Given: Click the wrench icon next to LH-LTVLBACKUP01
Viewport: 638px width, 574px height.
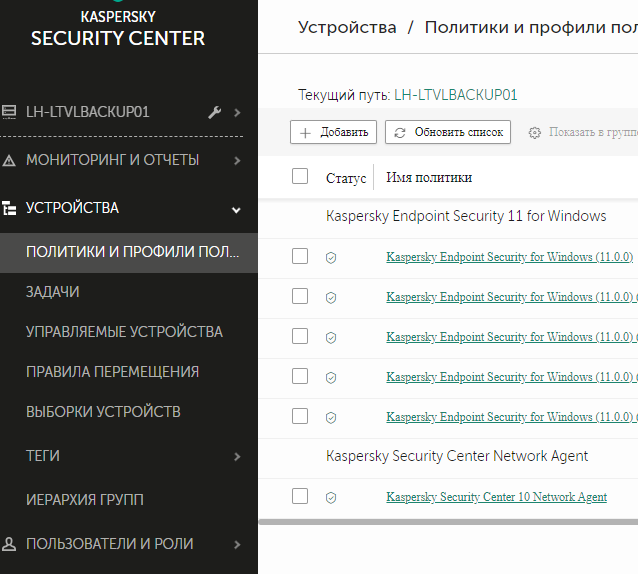Looking at the screenshot, I should [214, 112].
